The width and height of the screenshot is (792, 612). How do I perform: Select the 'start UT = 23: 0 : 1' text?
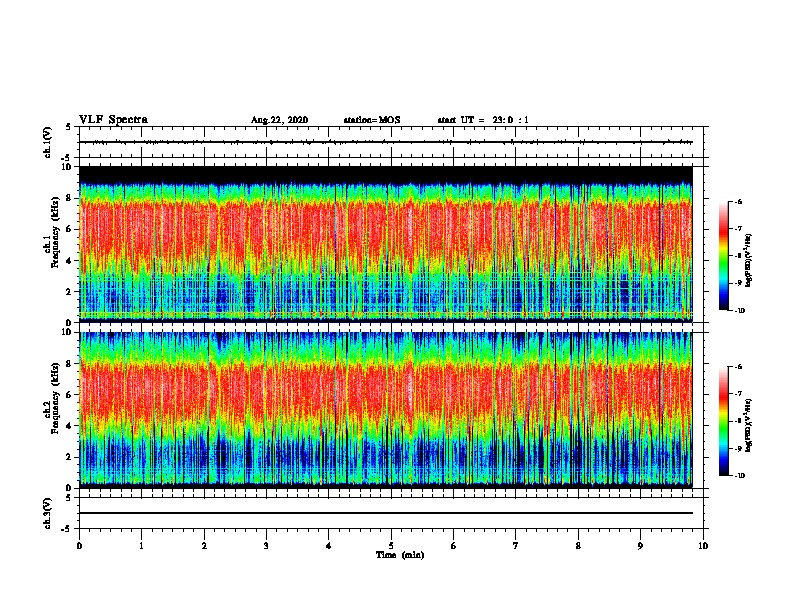[x=483, y=120]
